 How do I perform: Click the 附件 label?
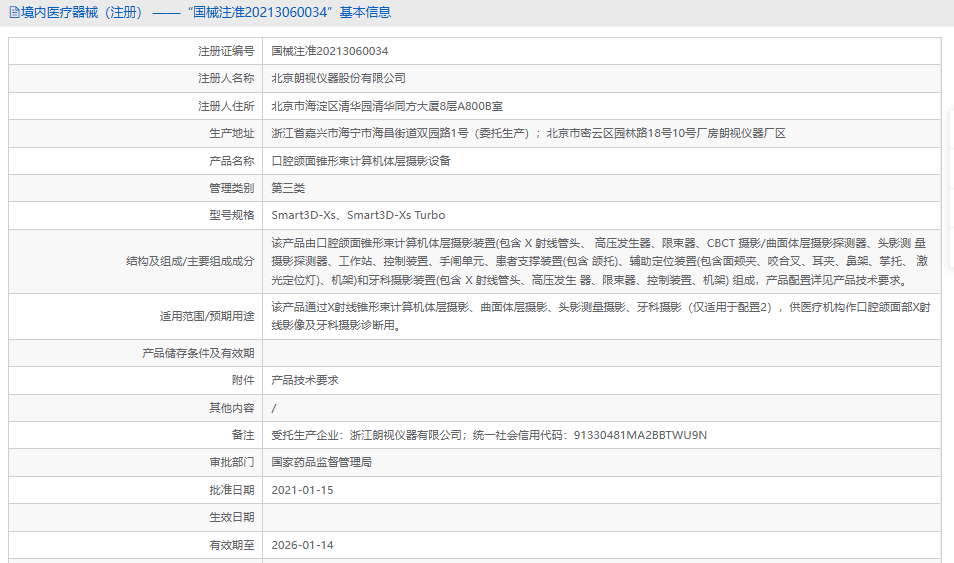pos(243,380)
